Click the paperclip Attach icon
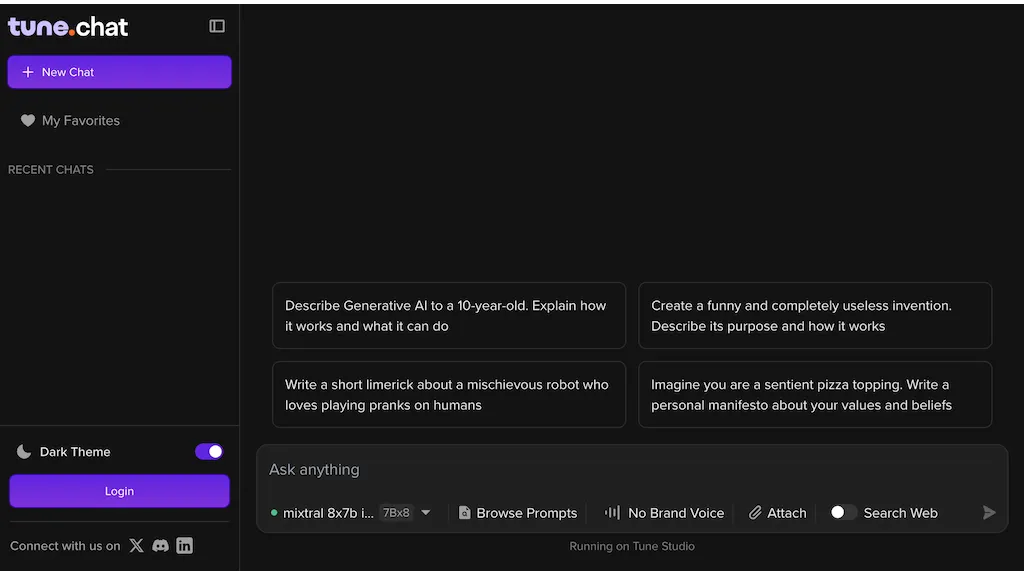This screenshot has width=1024, height=576. (755, 513)
